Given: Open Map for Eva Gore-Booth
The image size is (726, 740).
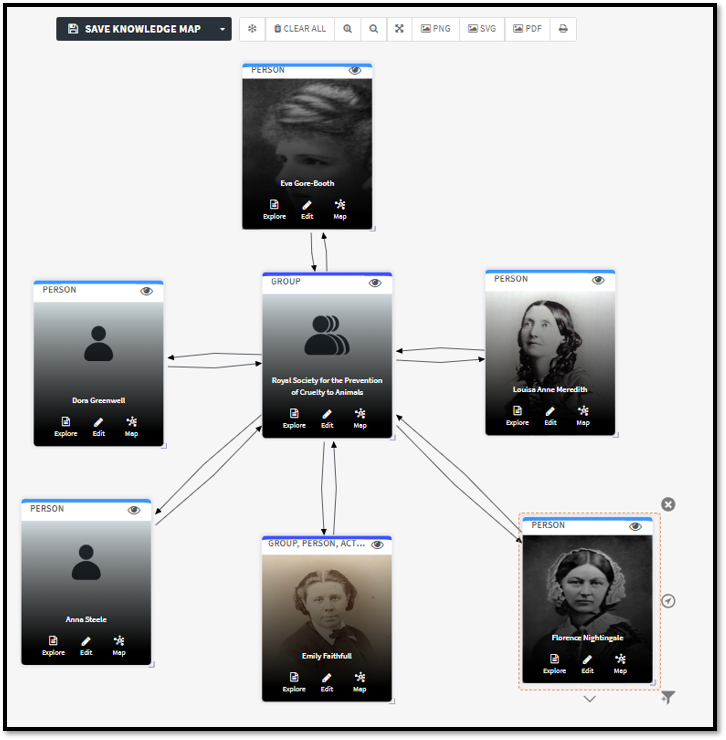Looking at the screenshot, I should click(x=340, y=209).
